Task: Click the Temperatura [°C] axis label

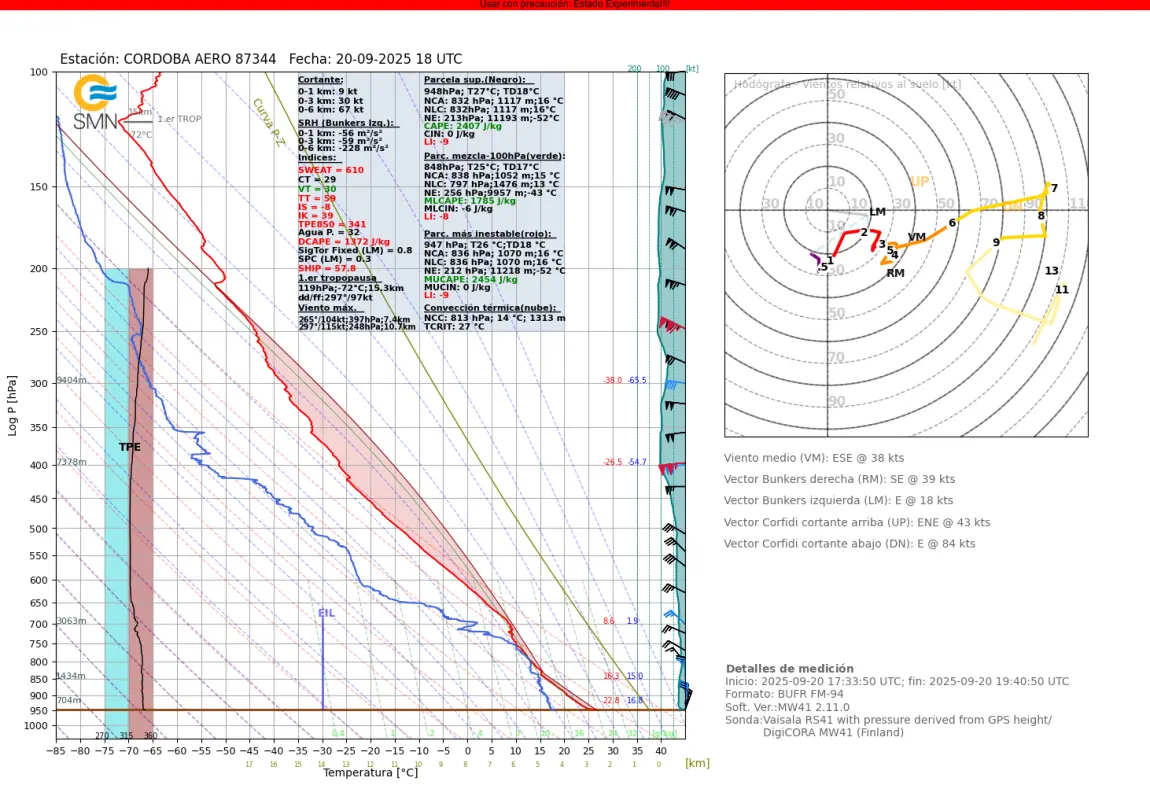Action: point(370,772)
